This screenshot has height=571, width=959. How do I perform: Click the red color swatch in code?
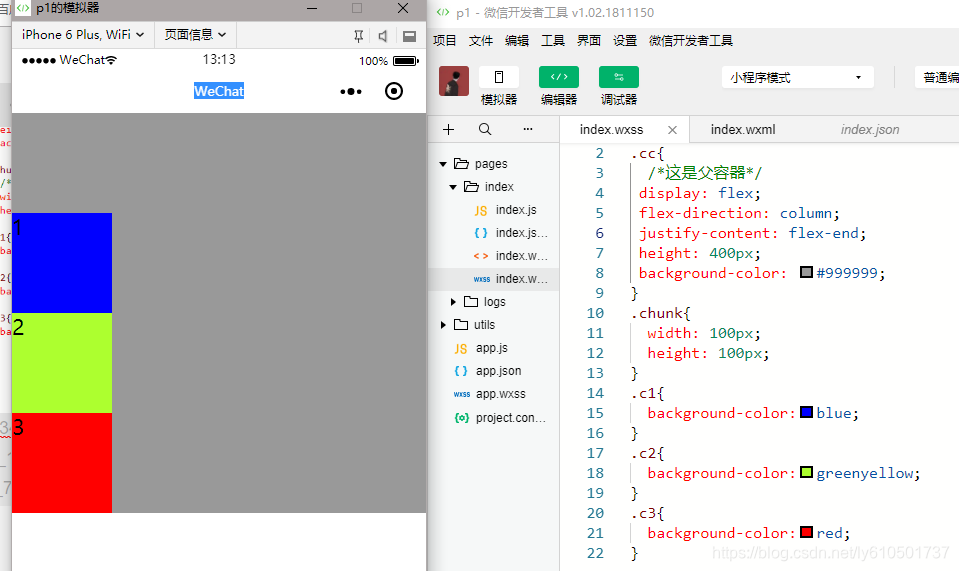806,532
